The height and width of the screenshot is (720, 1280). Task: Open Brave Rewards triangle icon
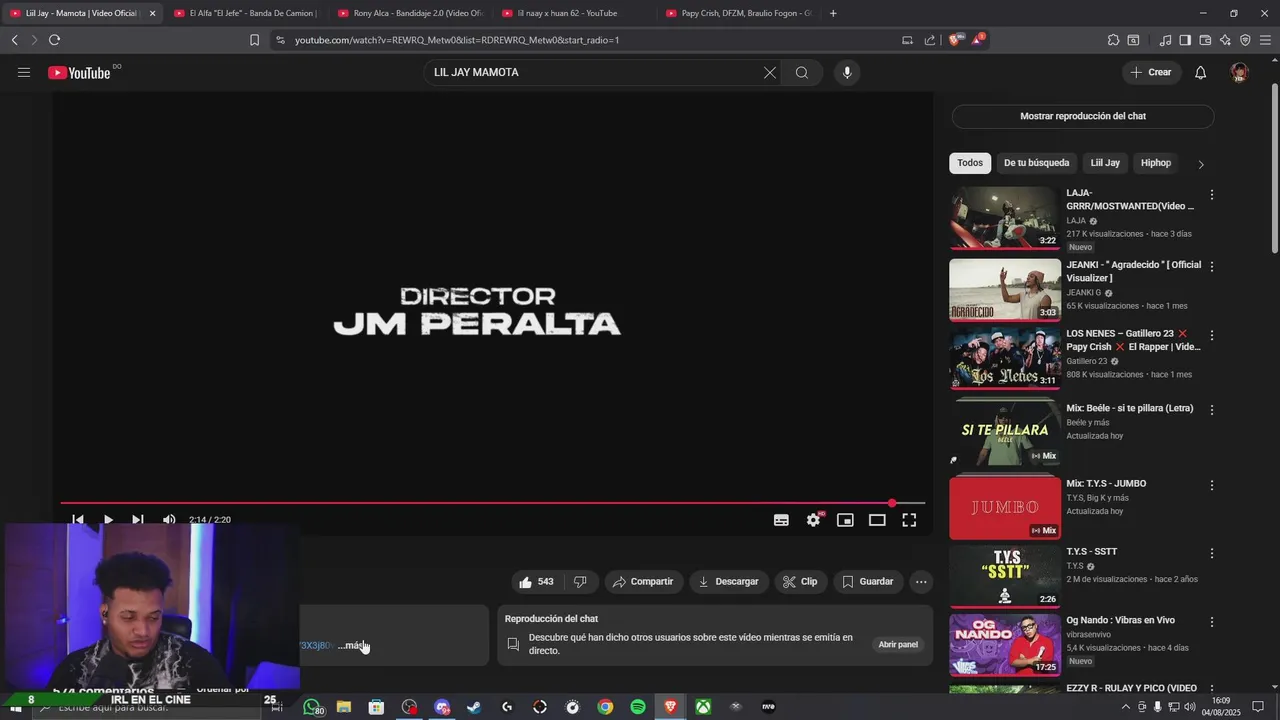[978, 40]
